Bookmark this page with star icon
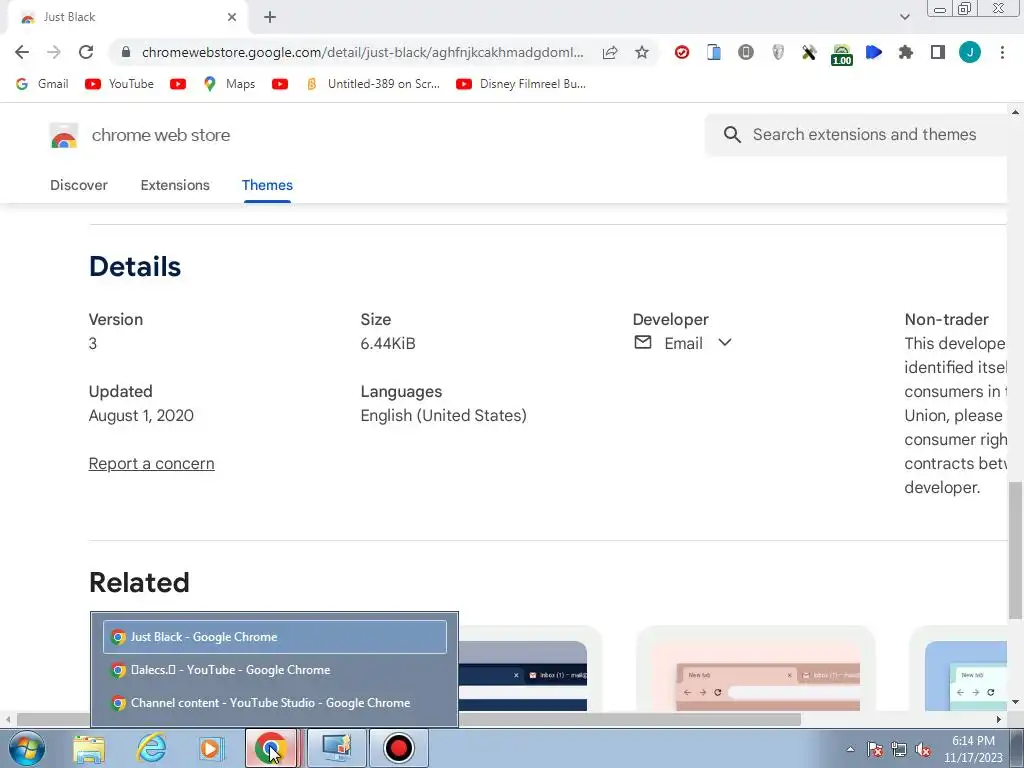The height and width of the screenshot is (768, 1024). click(x=642, y=52)
